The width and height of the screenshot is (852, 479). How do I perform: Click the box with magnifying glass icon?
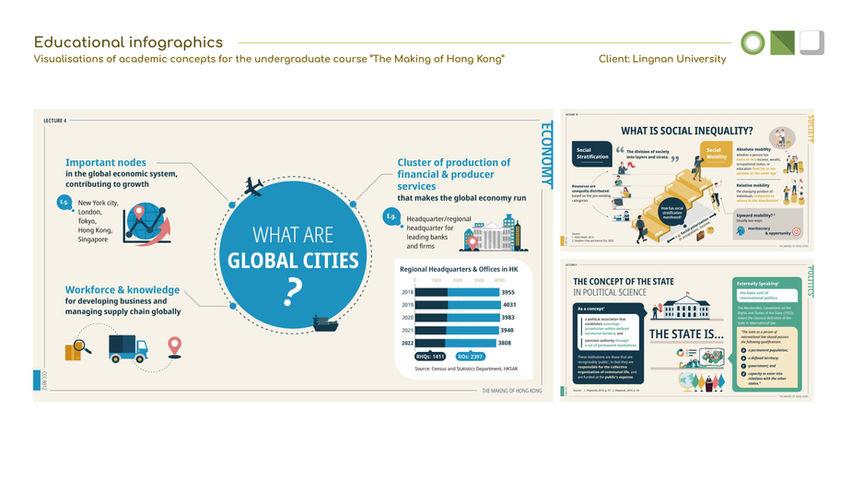tap(78, 349)
